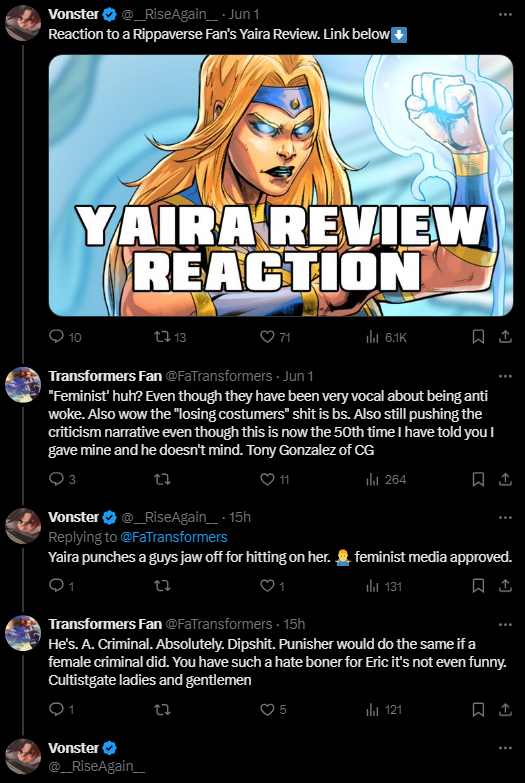Screen dimensions: 525x783
Task: Repost the 'Yaira punches a guys jaw' tweet
Action: pos(162,586)
